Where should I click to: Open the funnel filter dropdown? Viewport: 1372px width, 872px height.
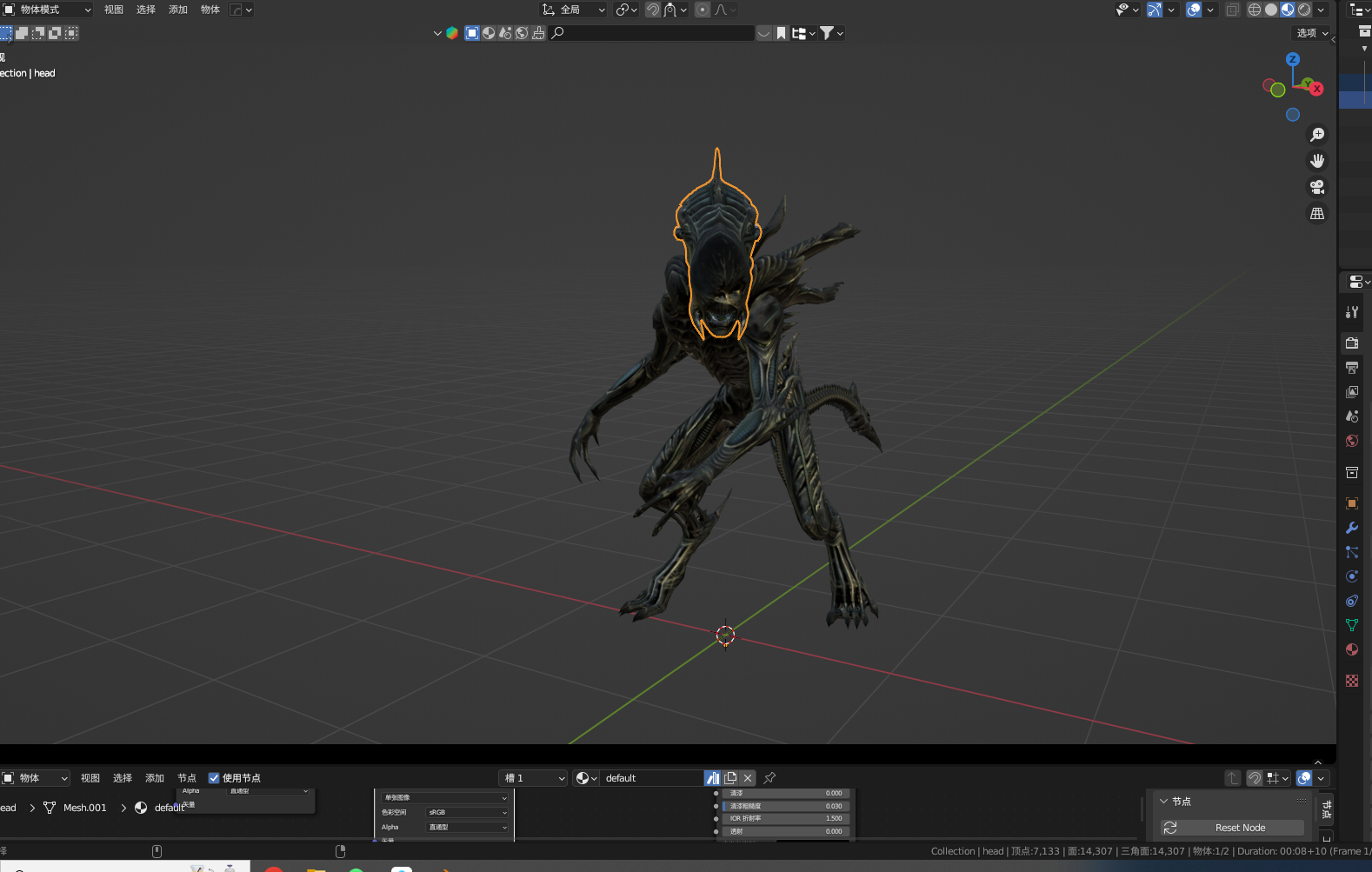click(832, 33)
